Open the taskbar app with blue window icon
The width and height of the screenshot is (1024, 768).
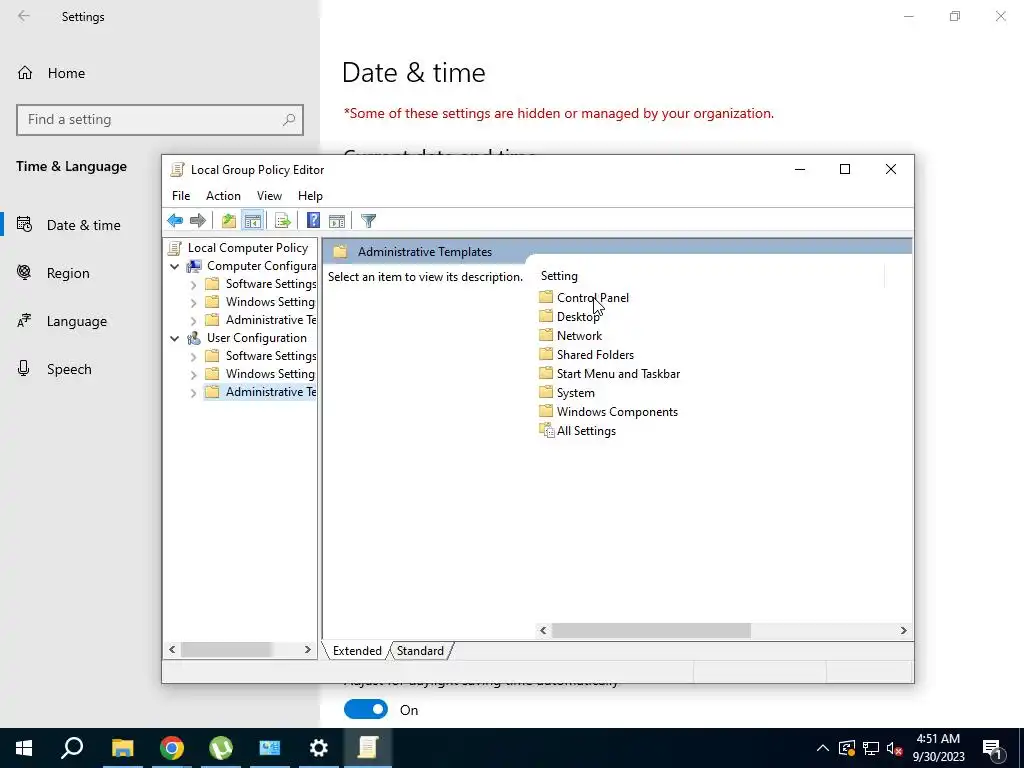pyautogui.click(x=270, y=748)
